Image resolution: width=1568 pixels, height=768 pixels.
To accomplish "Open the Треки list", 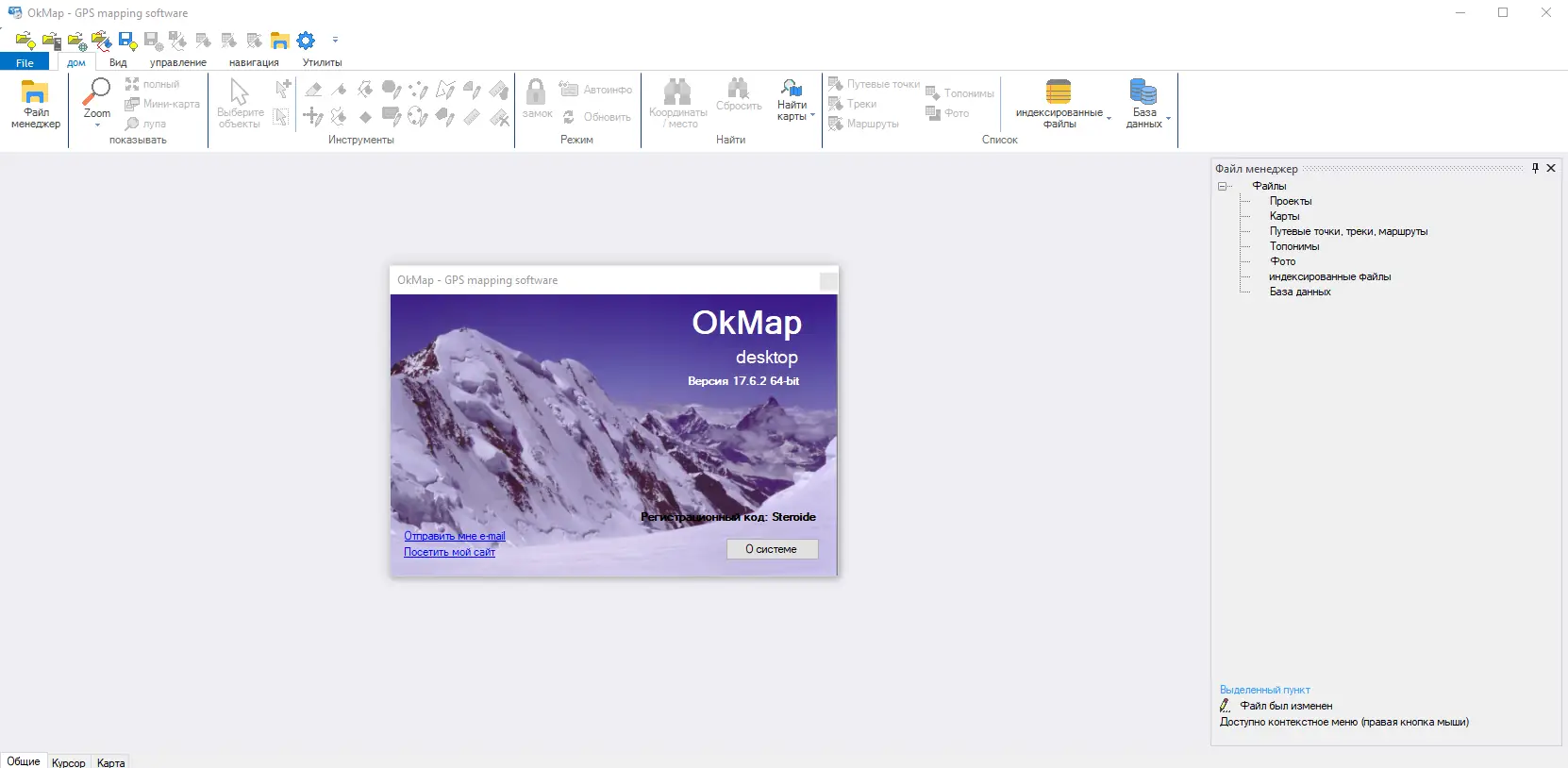I will click(x=852, y=104).
